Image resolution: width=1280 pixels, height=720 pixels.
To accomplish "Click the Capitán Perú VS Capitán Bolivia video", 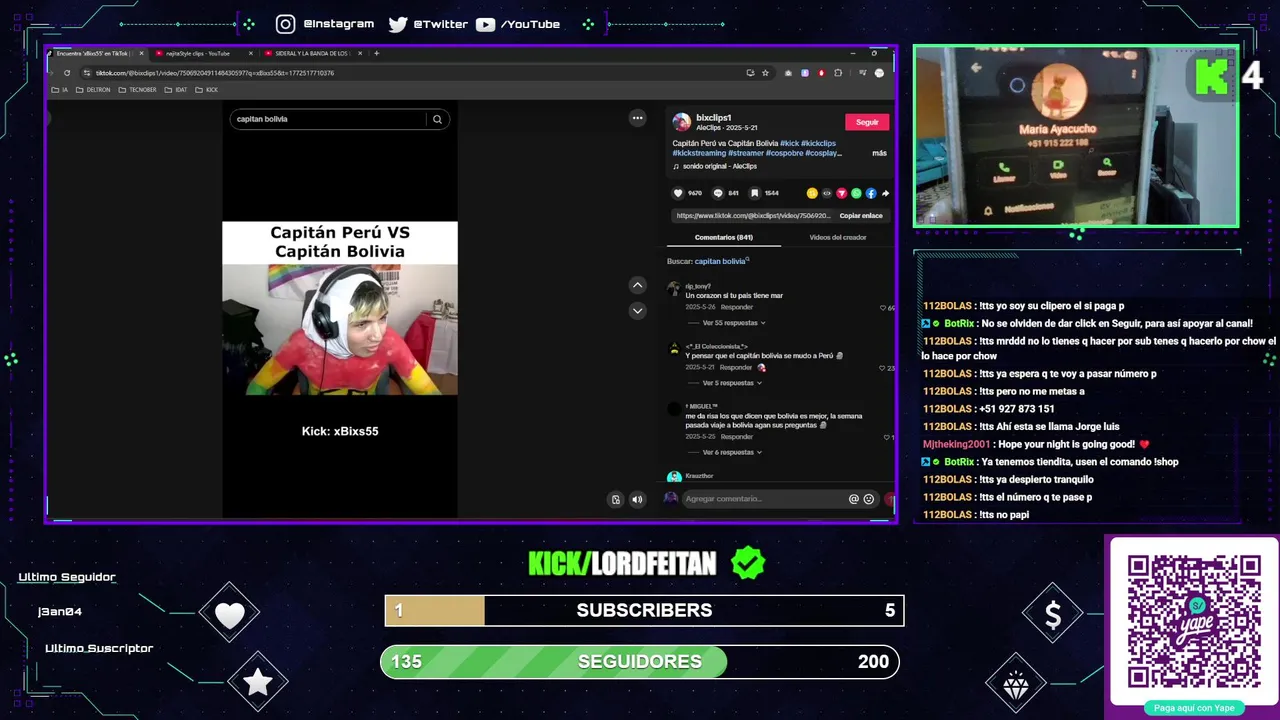I will (x=340, y=308).
